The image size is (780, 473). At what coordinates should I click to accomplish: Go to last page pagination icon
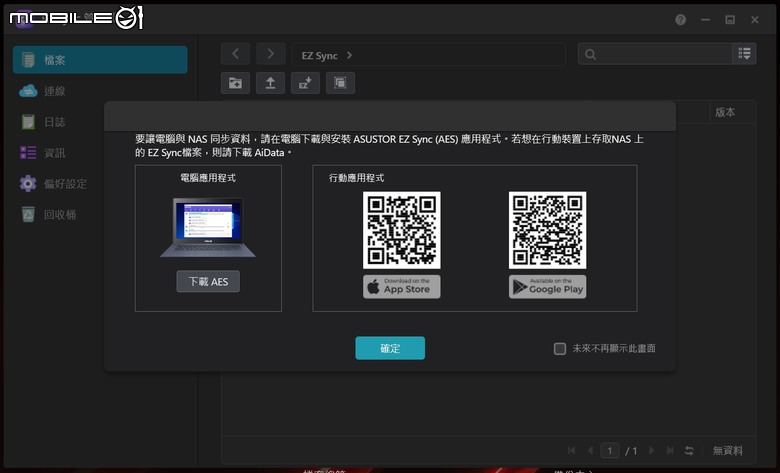670,450
